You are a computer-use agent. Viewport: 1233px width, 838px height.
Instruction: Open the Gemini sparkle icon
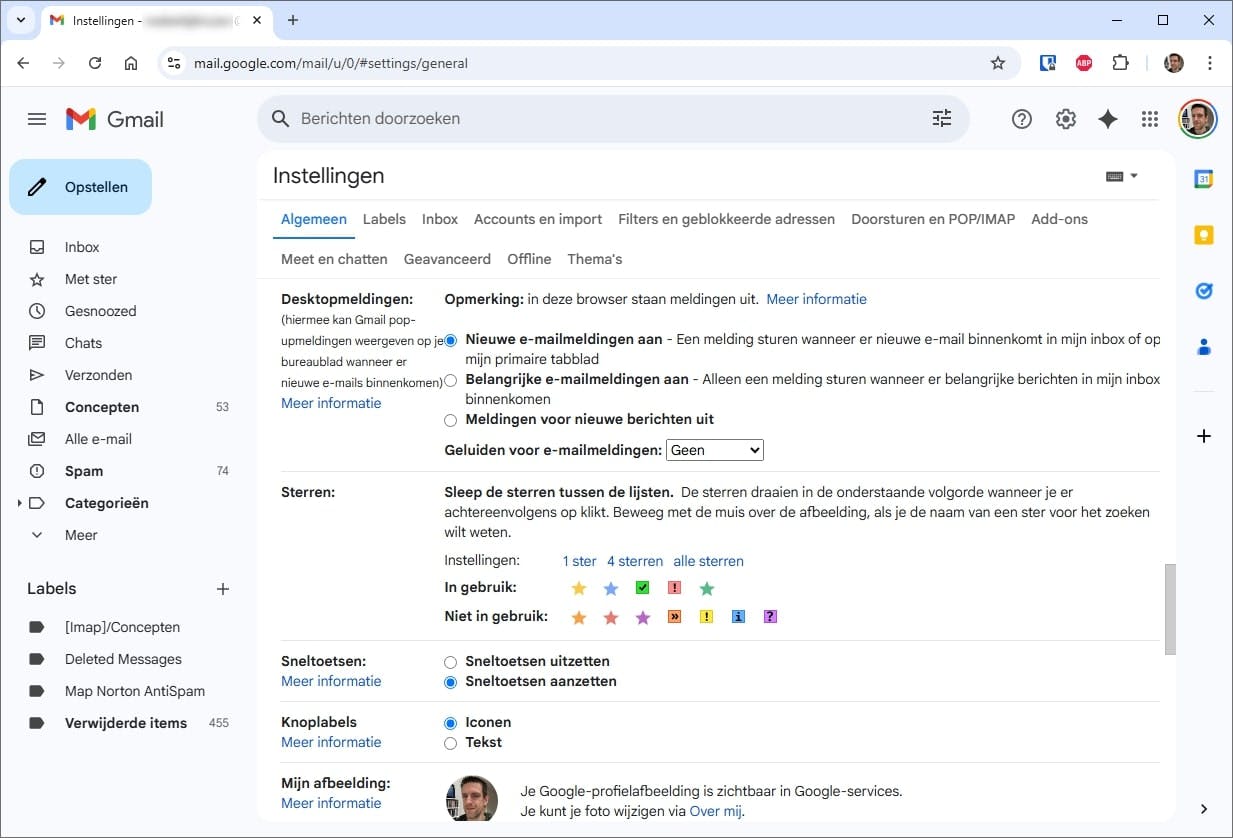pos(1108,119)
